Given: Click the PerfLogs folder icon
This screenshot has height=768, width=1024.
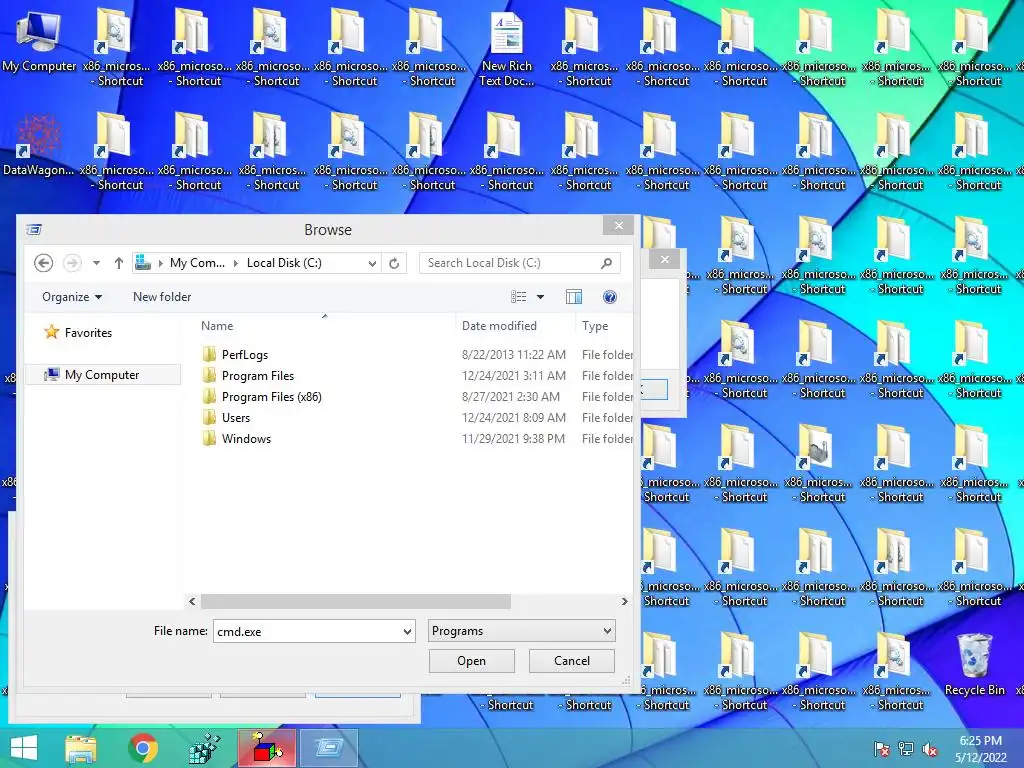Looking at the screenshot, I should point(209,355).
